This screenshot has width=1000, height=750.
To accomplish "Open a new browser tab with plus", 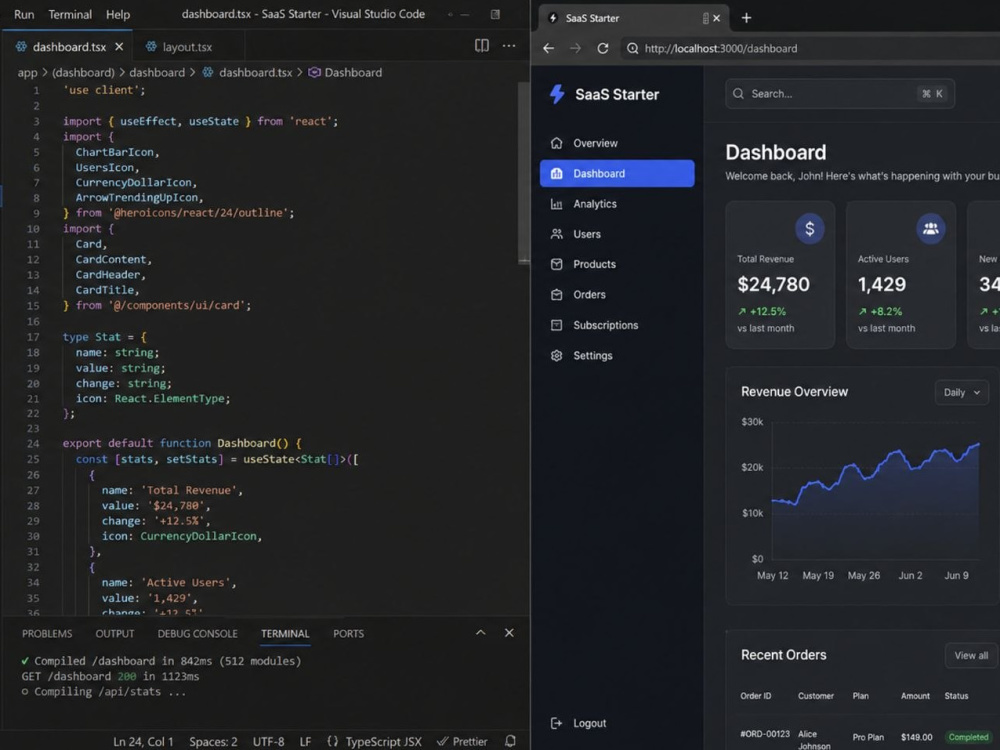I will point(746,18).
